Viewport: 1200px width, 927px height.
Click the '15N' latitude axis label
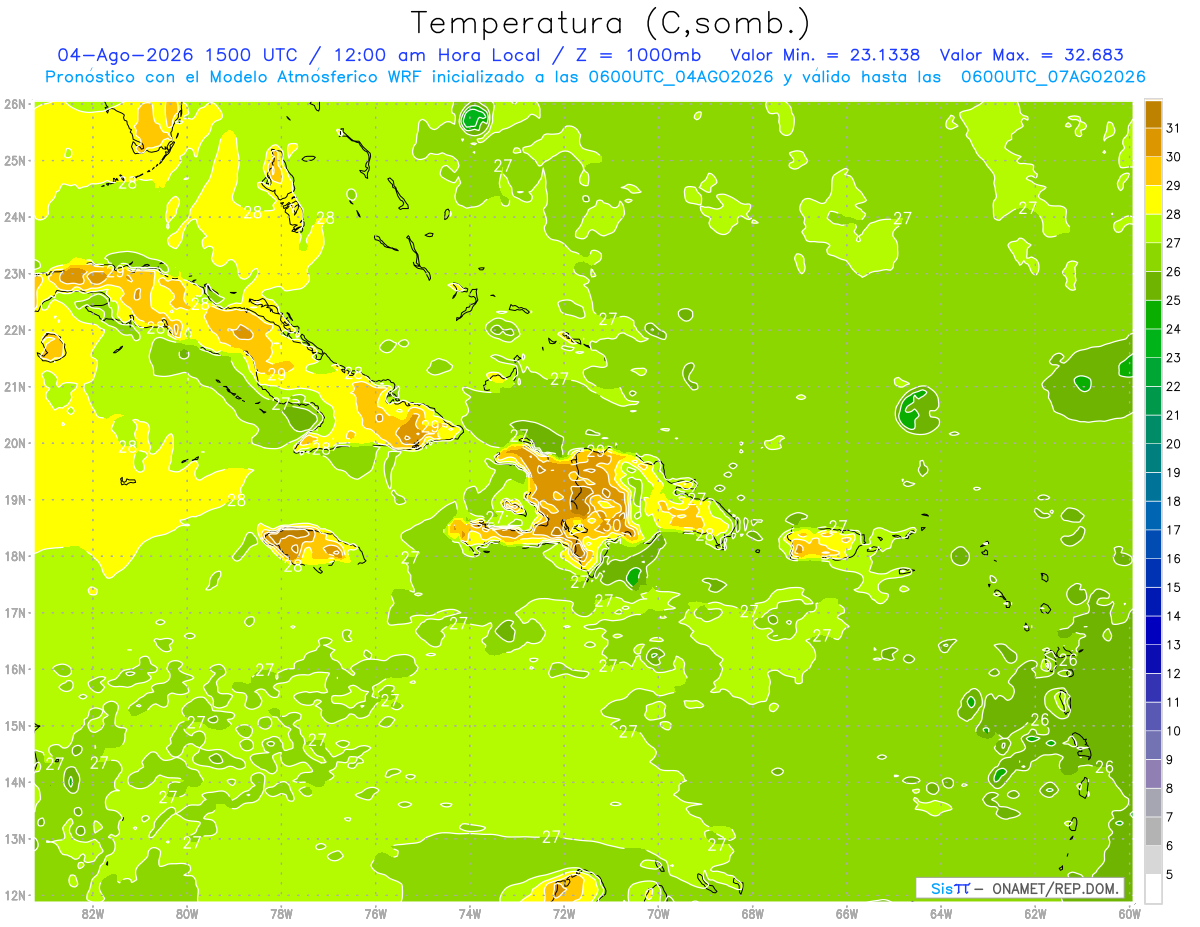click(14, 725)
